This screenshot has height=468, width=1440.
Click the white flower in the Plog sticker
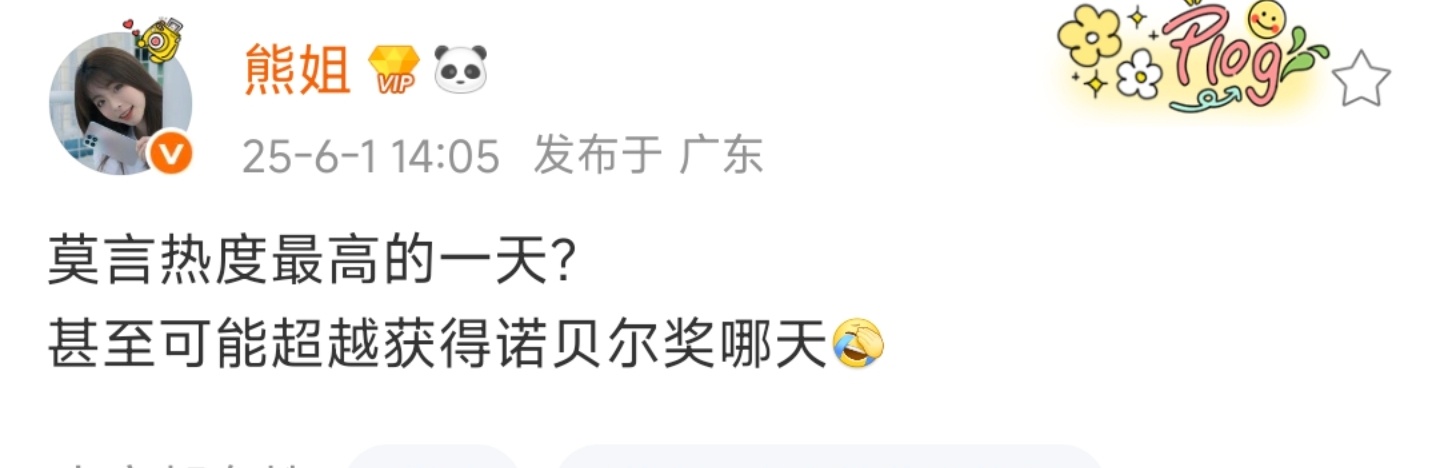point(1139,75)
